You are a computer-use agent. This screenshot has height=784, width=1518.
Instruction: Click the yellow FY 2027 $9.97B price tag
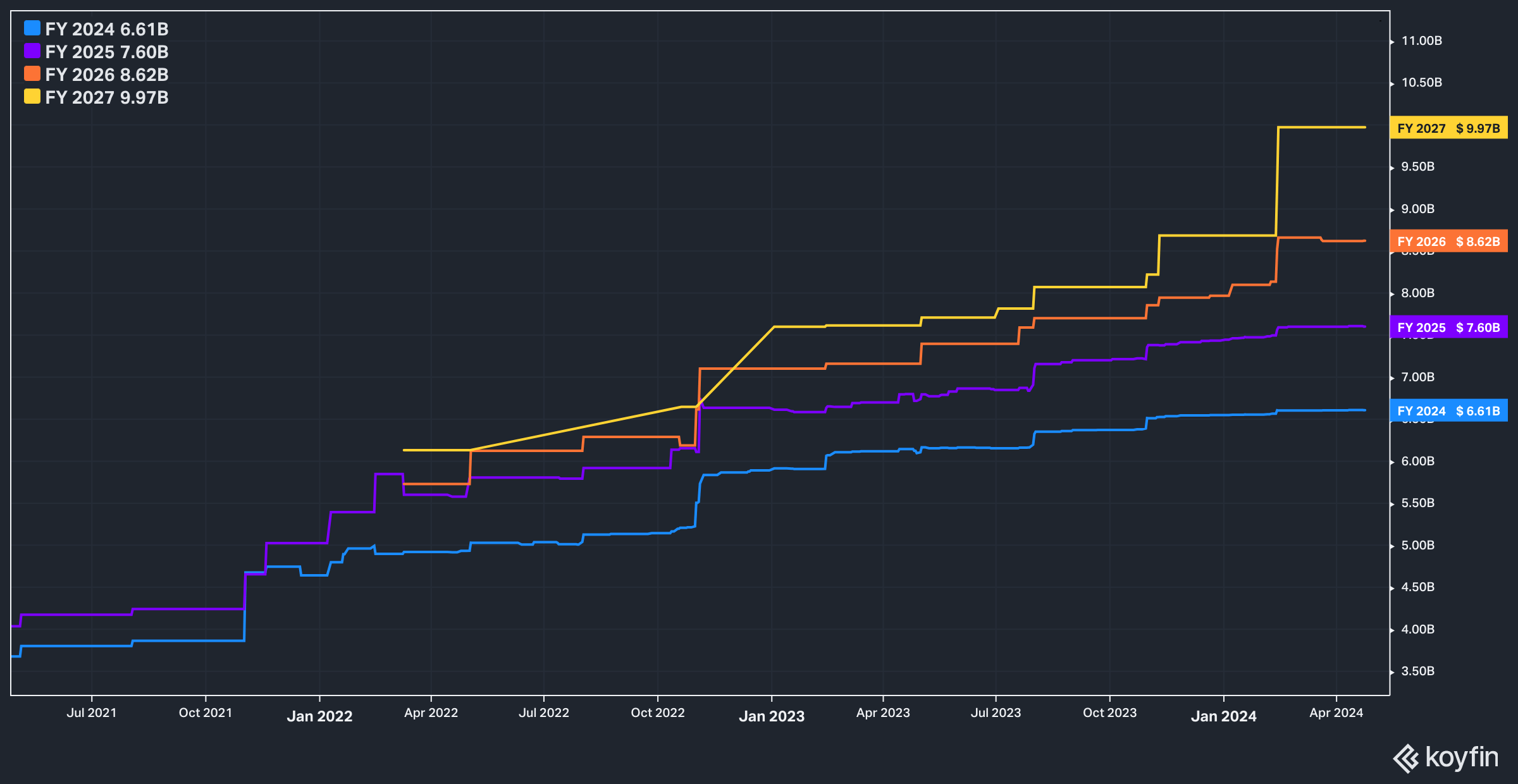1448,128
